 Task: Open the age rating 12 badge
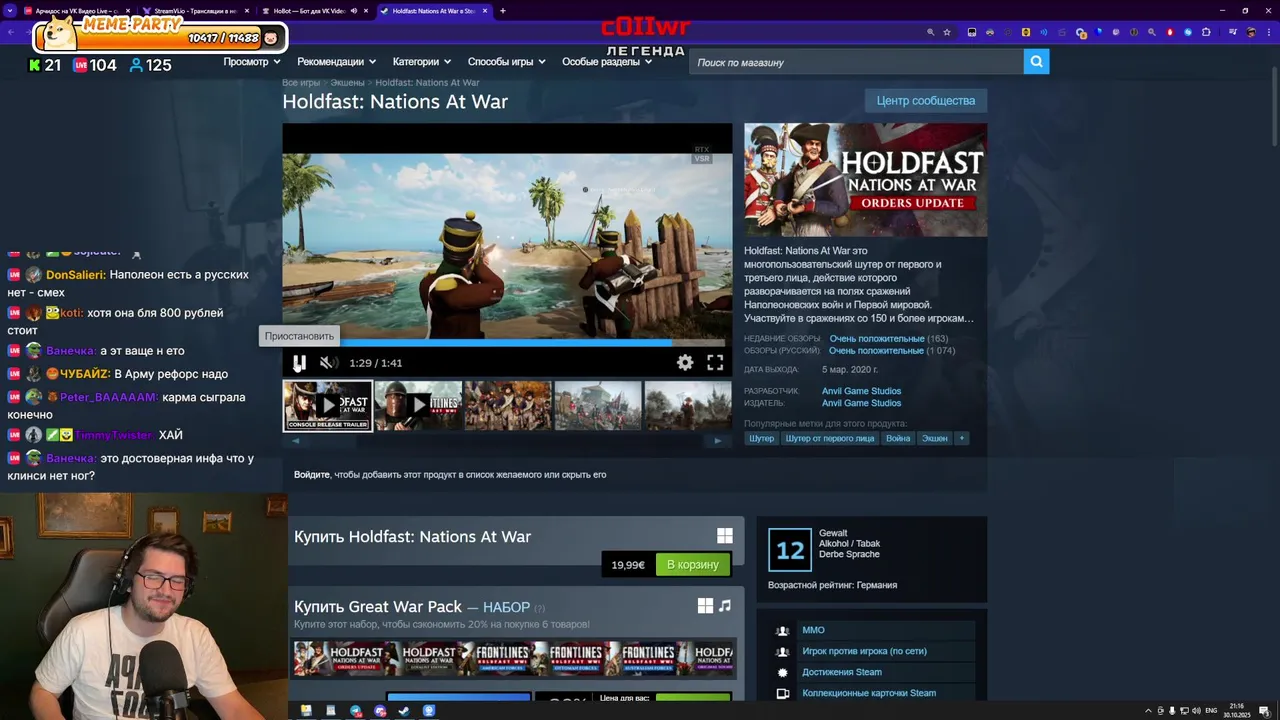pyautogui.click(x=789, y=550)
